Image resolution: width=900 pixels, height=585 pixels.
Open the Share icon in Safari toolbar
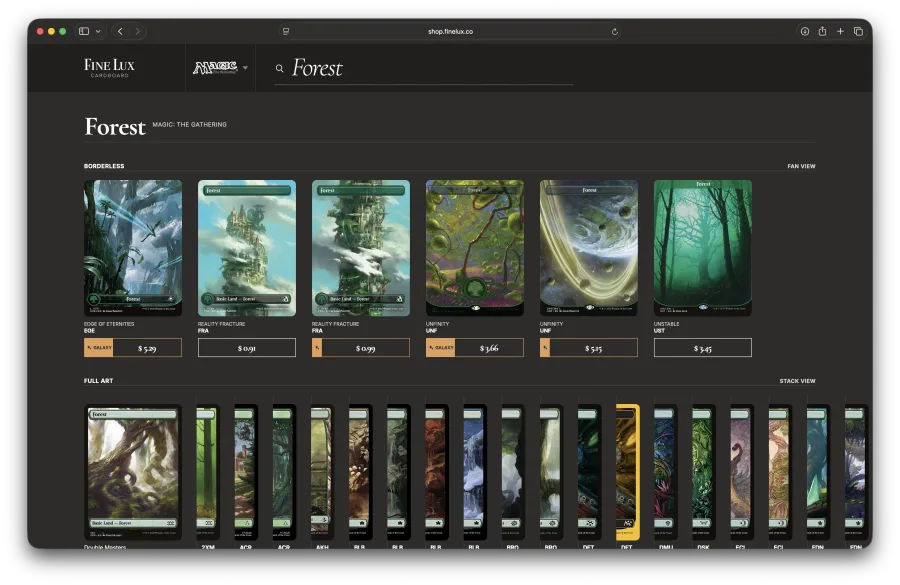(x=823, y=32)
